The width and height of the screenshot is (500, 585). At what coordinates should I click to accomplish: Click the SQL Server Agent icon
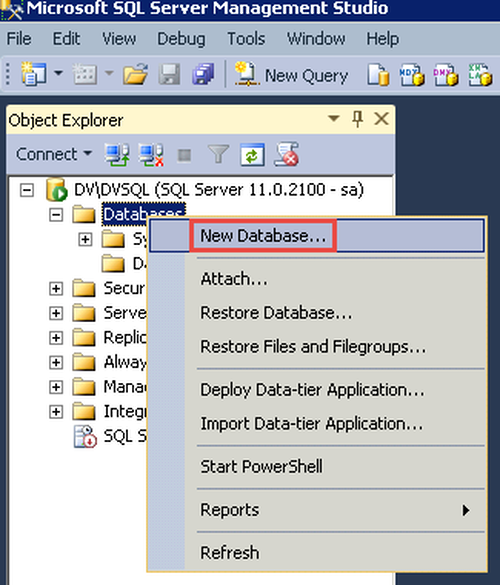click(85, 436)
